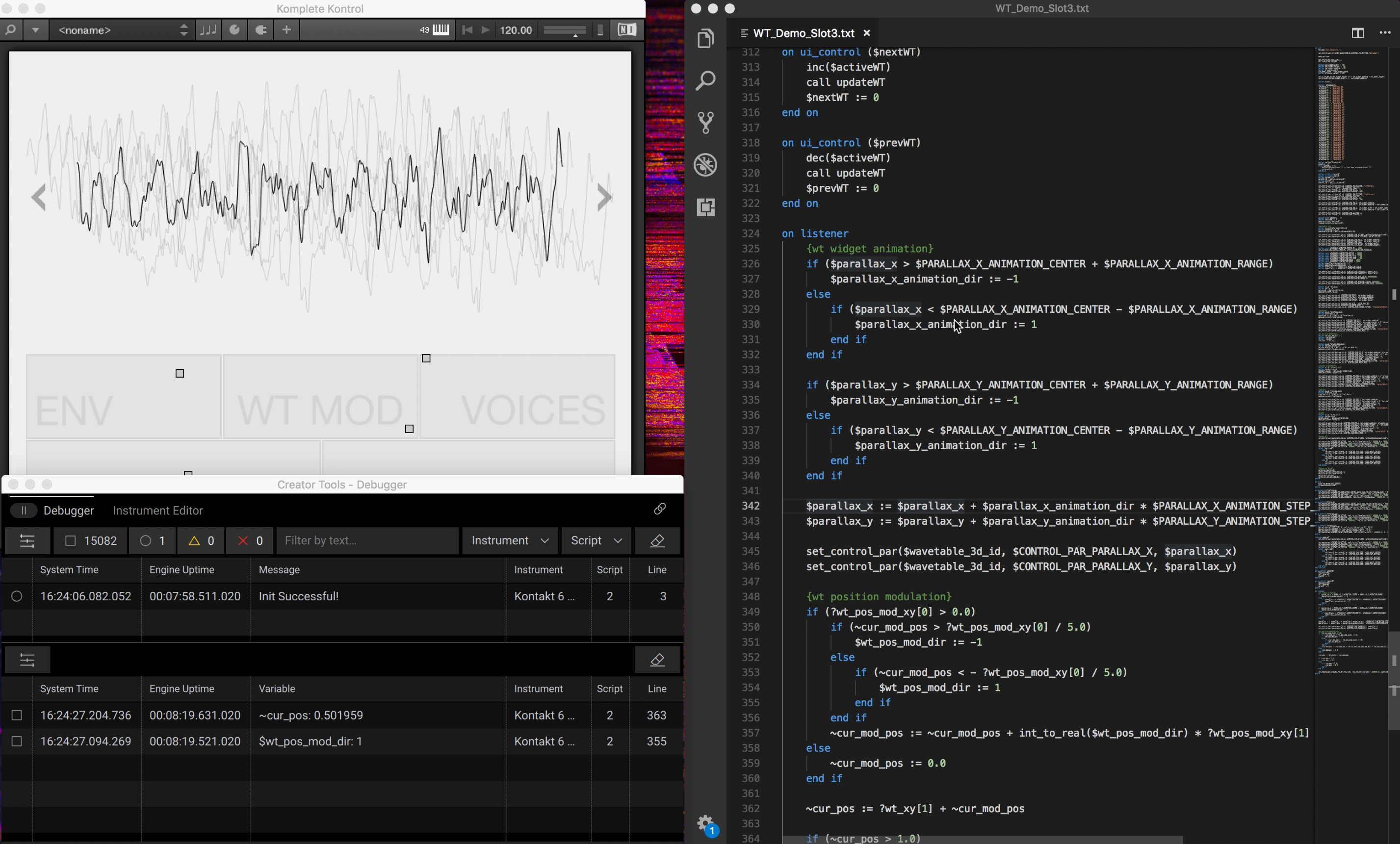Image resolution: width=1400 pixels, height=844 pixels.
Task: Click the Filter by text field
Action: click(x=367, y=541)
